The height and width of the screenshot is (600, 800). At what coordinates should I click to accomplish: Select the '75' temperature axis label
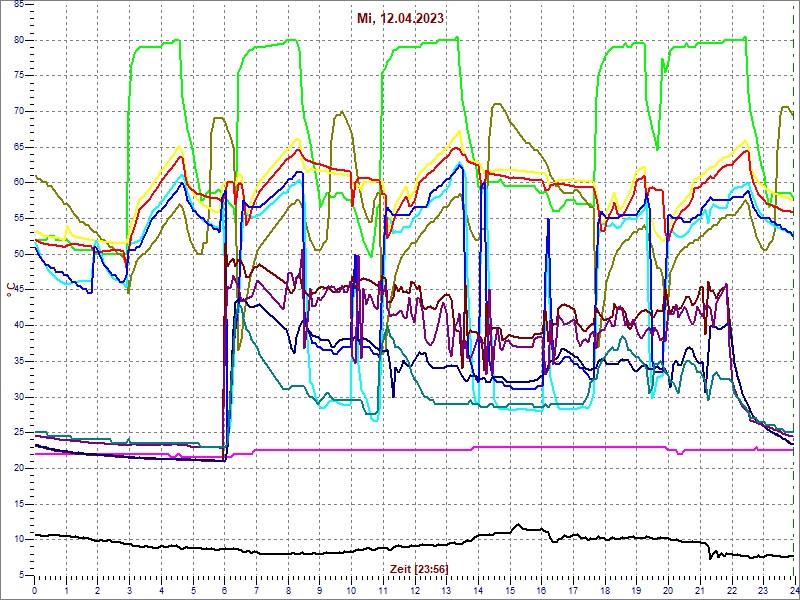(19, 76)
